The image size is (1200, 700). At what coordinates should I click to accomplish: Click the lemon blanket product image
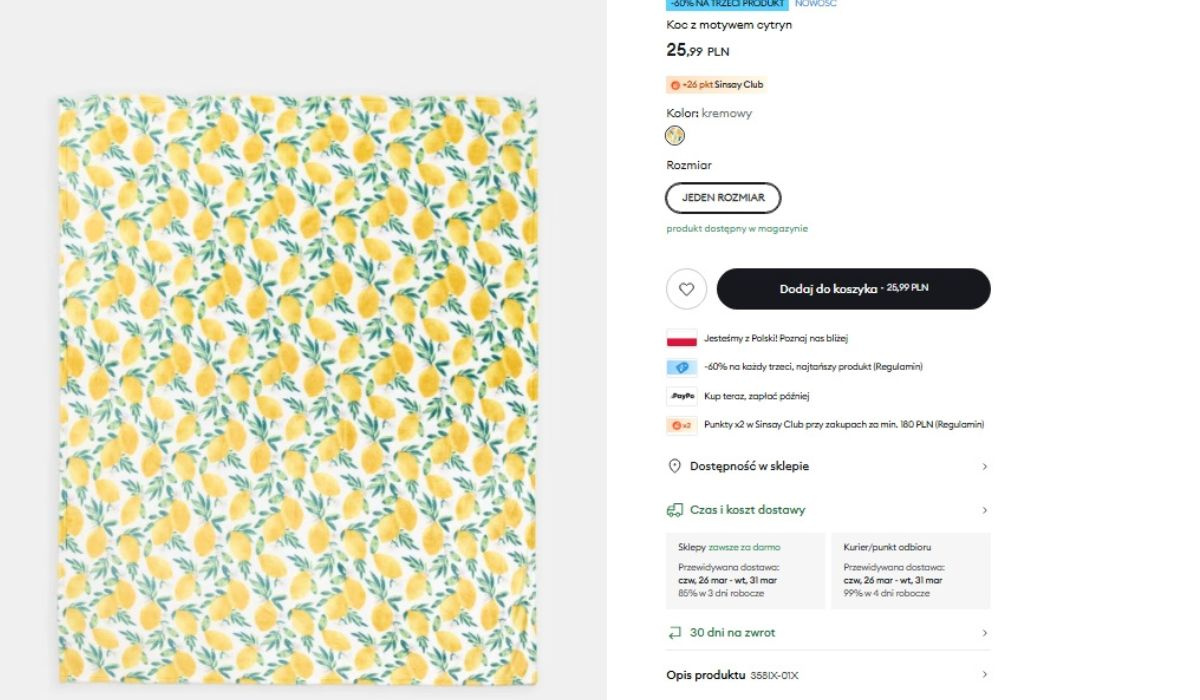pos(297,390)
